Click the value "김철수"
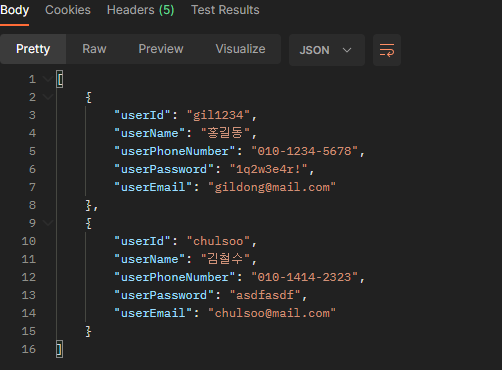This screenshot has width=502, height=370. [225, 259]
